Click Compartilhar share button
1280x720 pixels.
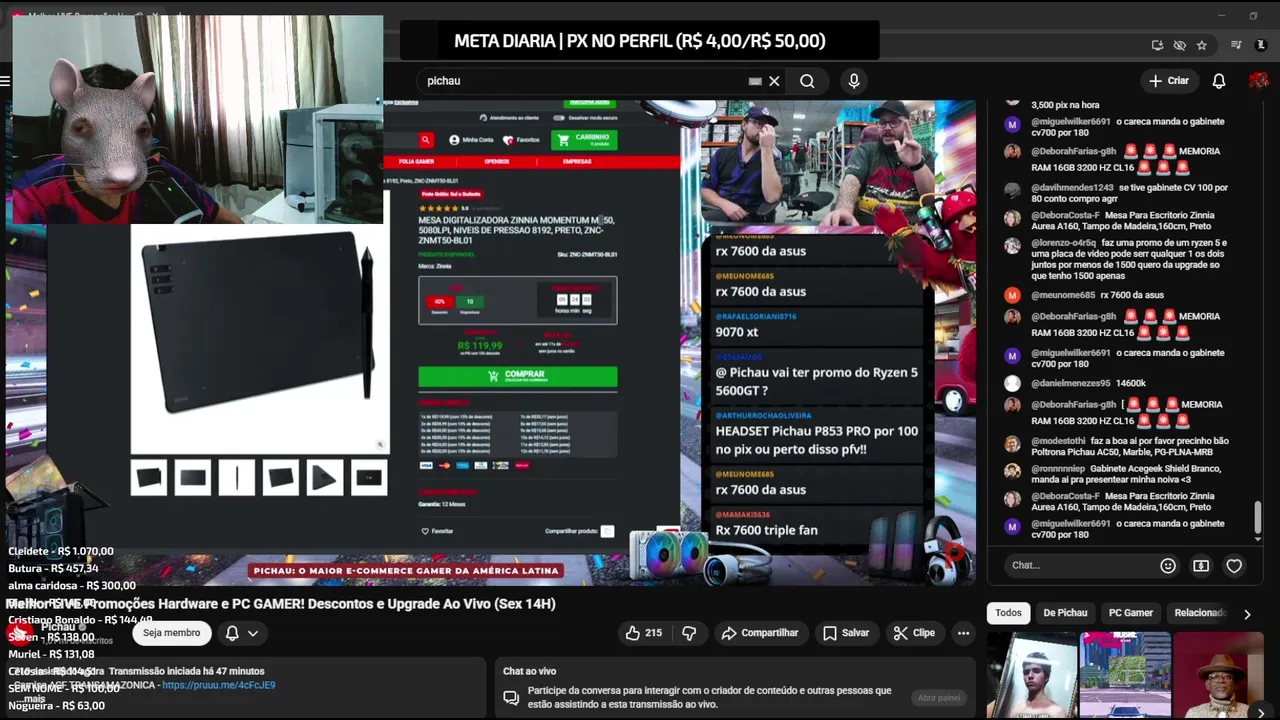760,633
